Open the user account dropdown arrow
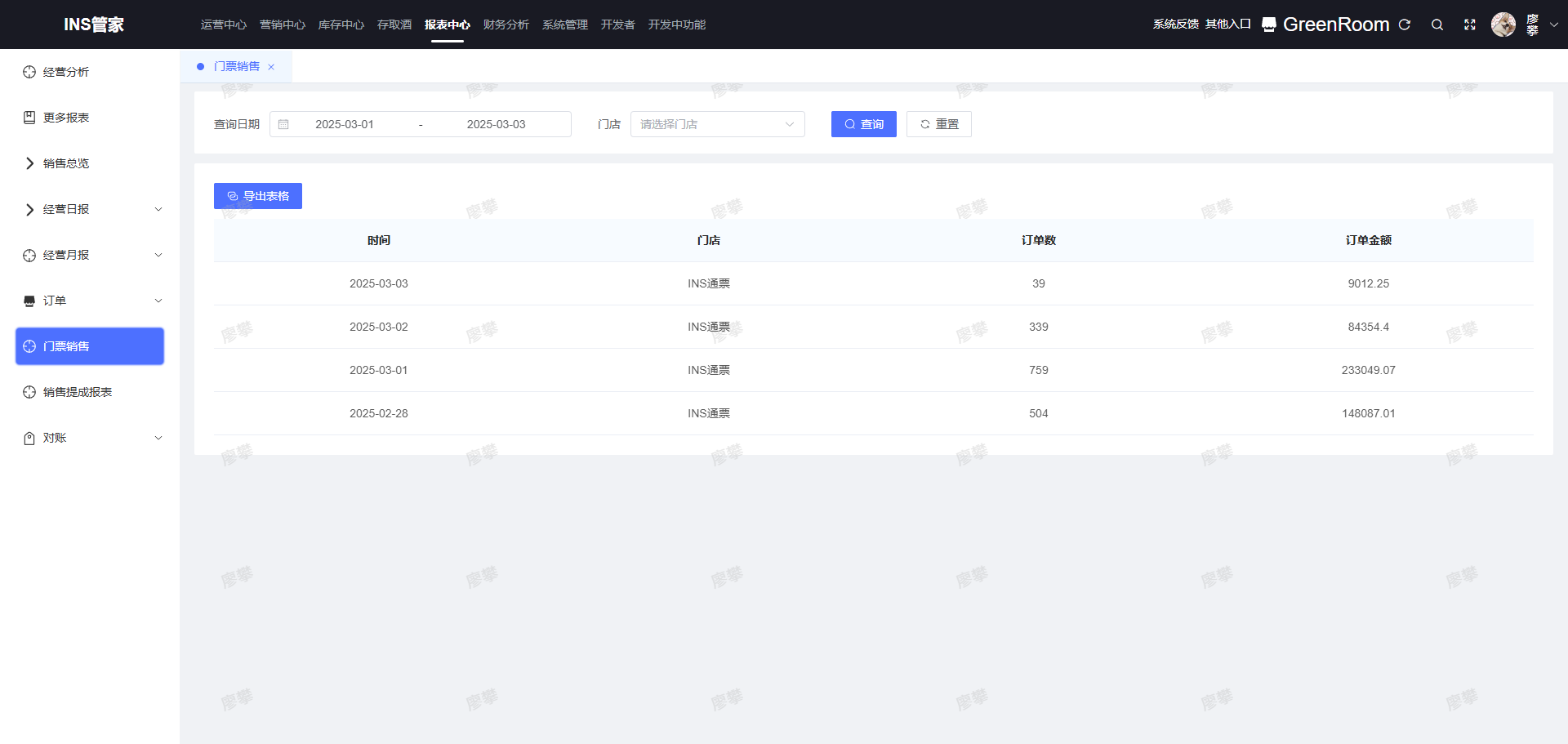This screenshot has height=744, width=1568. 1554,25
